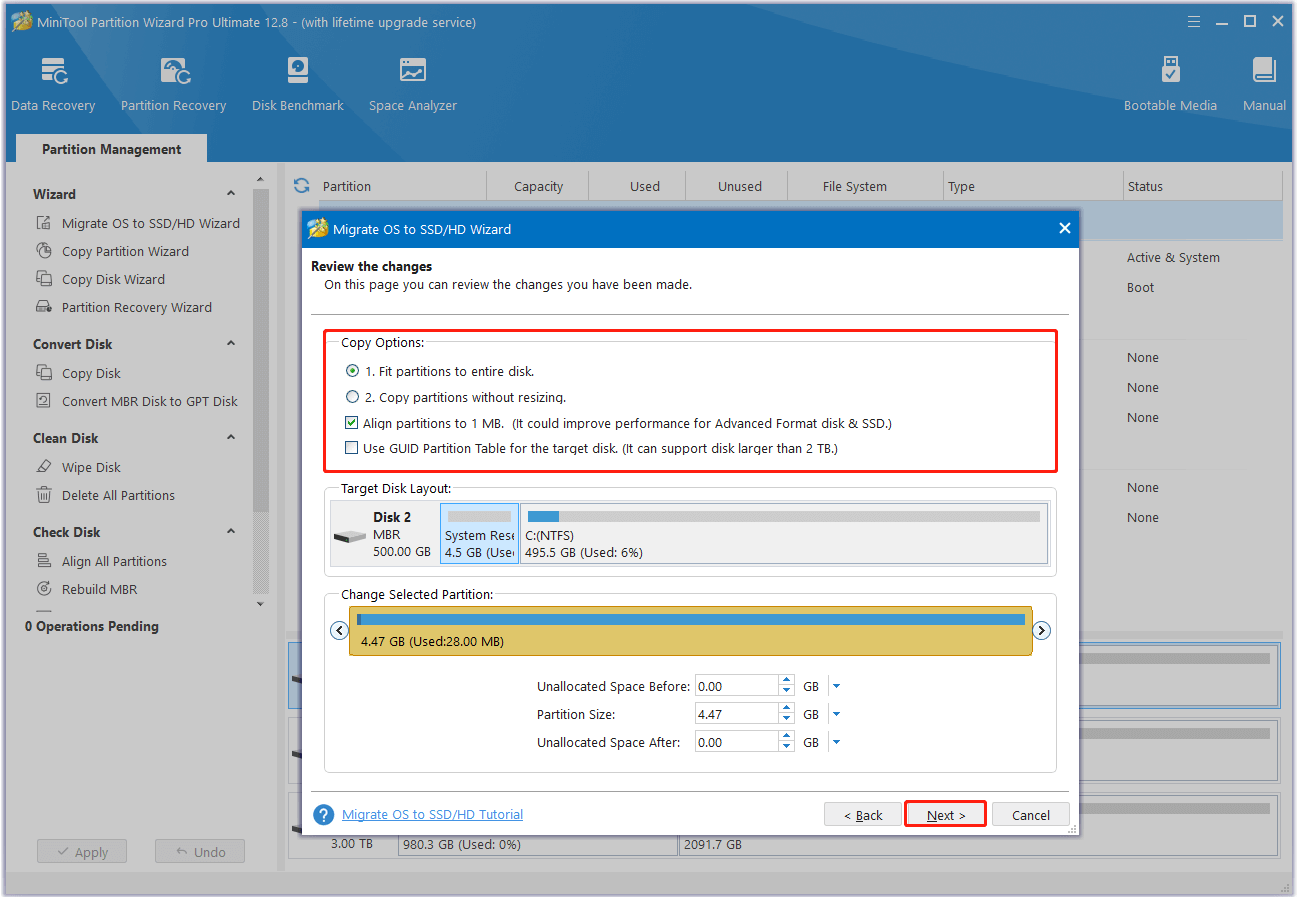Open unit dropdown for Partition Size

coord(837,714)
